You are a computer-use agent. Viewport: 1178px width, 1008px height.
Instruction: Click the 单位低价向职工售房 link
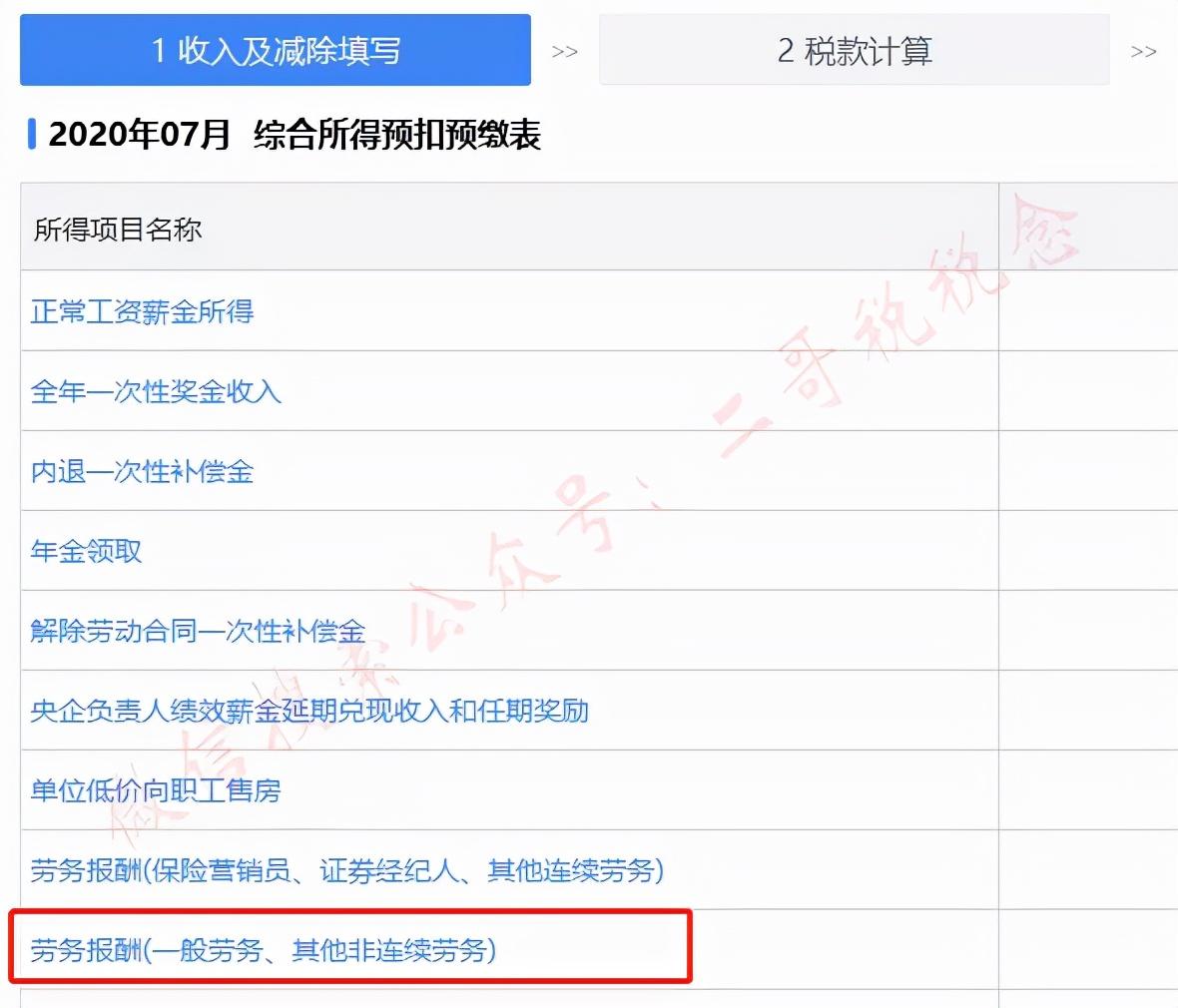156,790
